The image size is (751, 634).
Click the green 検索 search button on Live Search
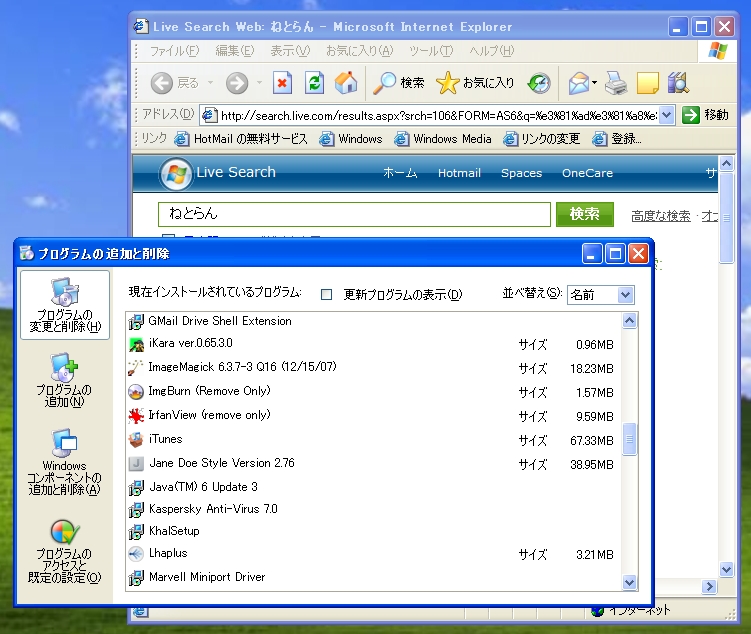pos(585,214)
